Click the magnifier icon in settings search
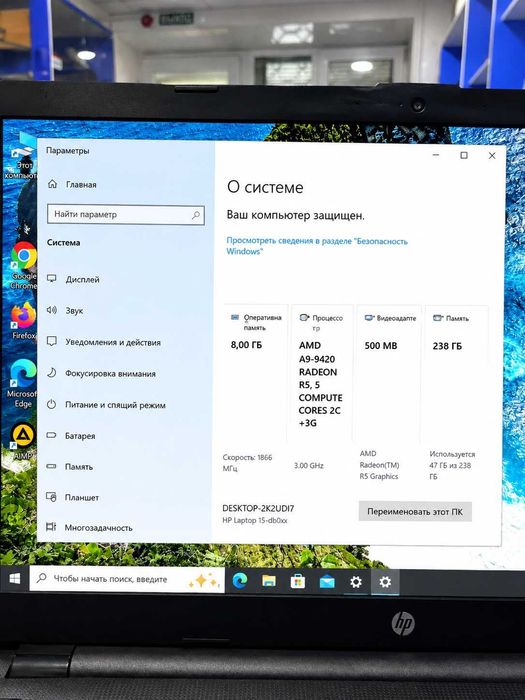This screenshot has height=700, width=525. tap(196, 215)
